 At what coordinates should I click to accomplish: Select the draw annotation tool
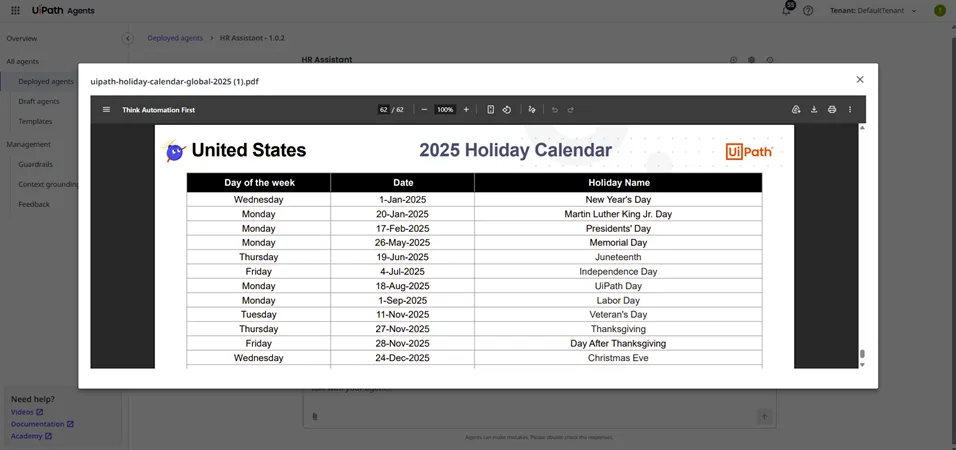532,110
